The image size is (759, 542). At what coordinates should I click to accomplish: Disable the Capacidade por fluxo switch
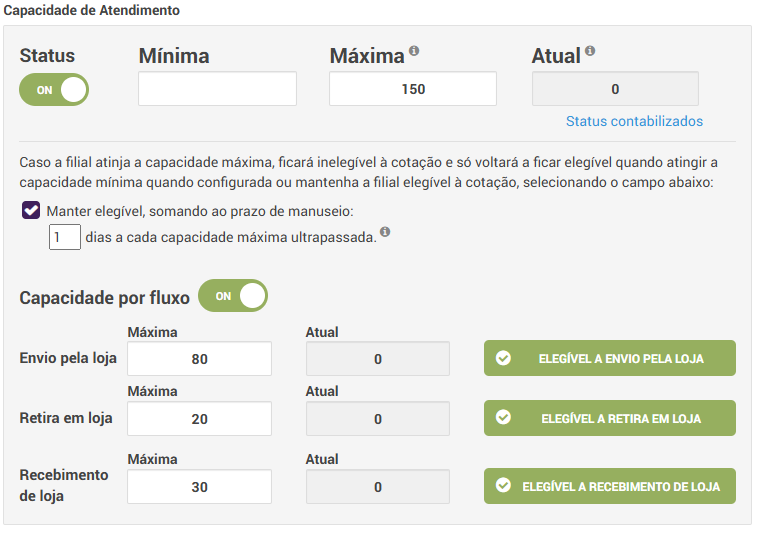click(x=233, y=296)
